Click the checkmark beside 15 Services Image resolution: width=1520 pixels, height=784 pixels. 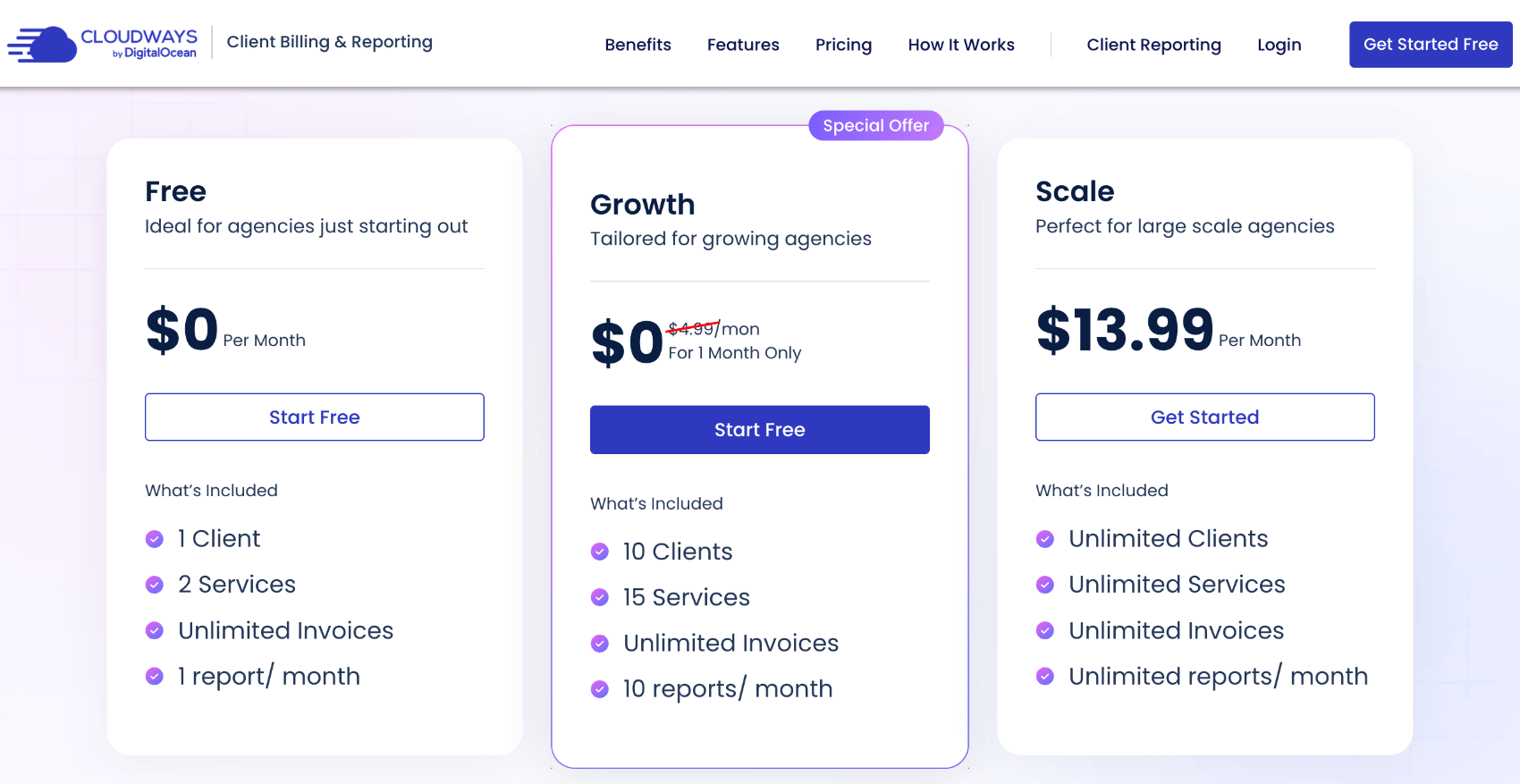[x=599, y=597]
